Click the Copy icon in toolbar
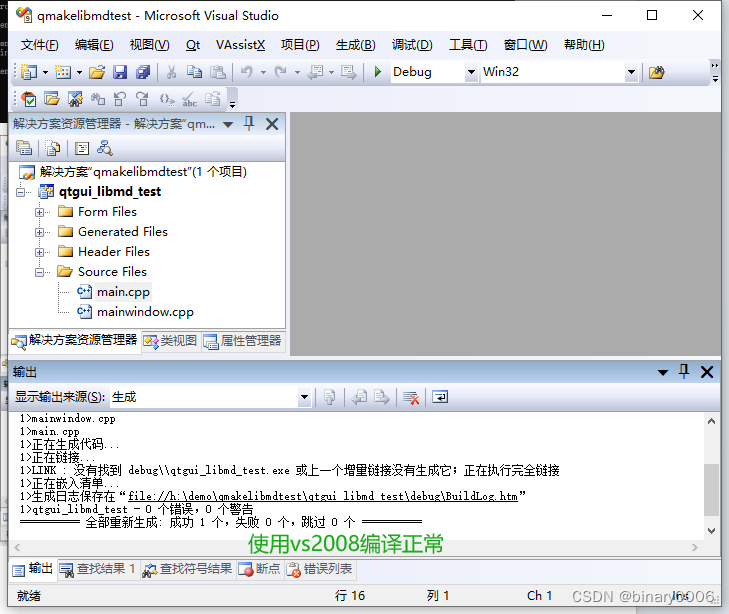This screenshot has width=729, height=614. click(x=194, y=72)
